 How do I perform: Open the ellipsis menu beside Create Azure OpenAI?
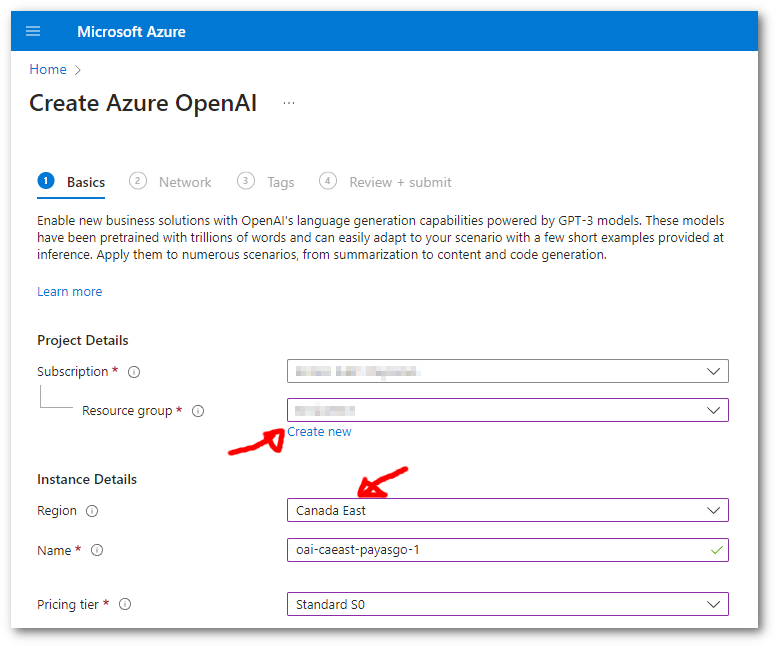[x=289, y=103]
